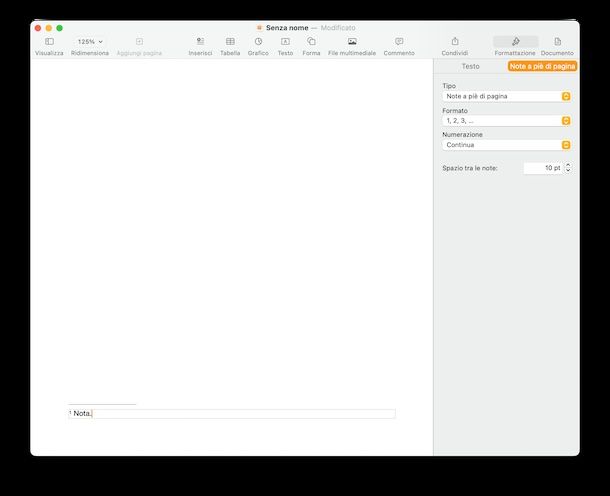The height and width of the screenshot is (496, 610).
Task: Minimize the window with yellow button
Action: point(49,28)
